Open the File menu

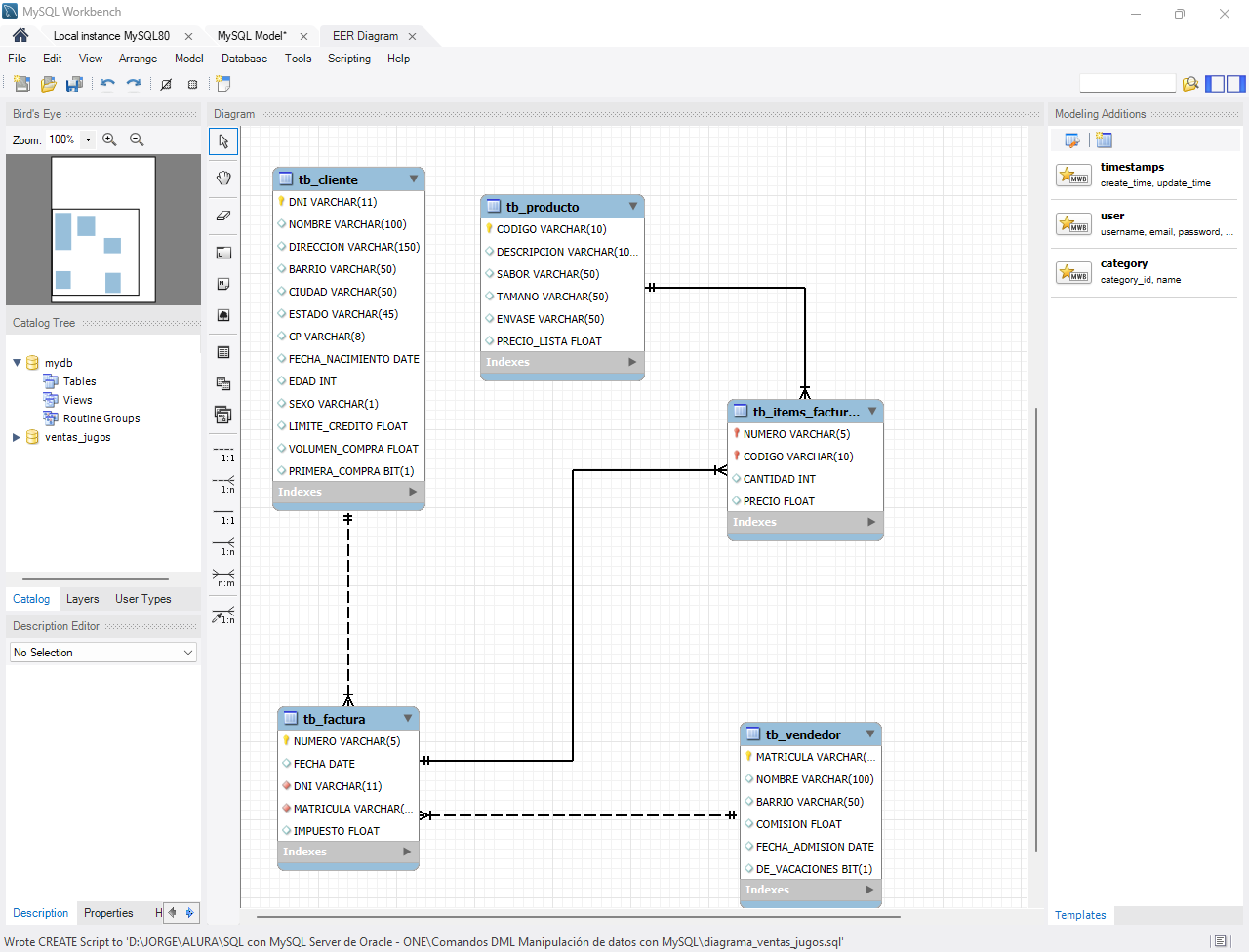pyautogui.click(x=18, y=59)
